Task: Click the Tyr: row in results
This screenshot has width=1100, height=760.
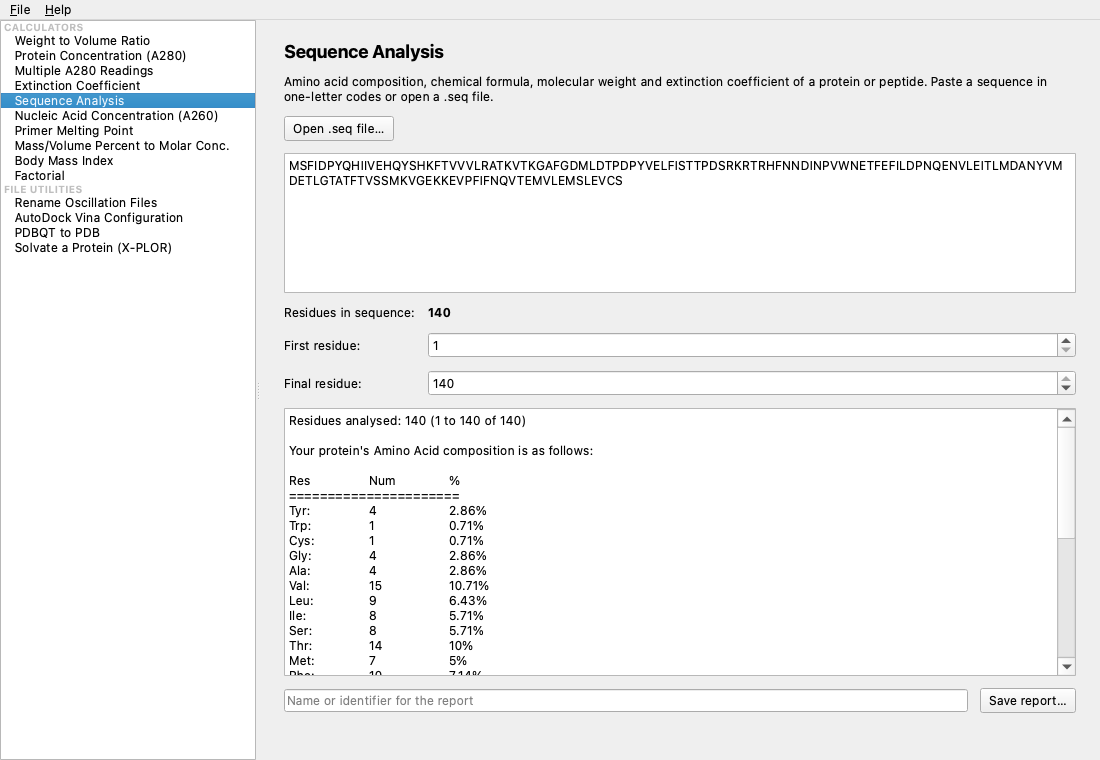Action: click(x=387, y=511)
